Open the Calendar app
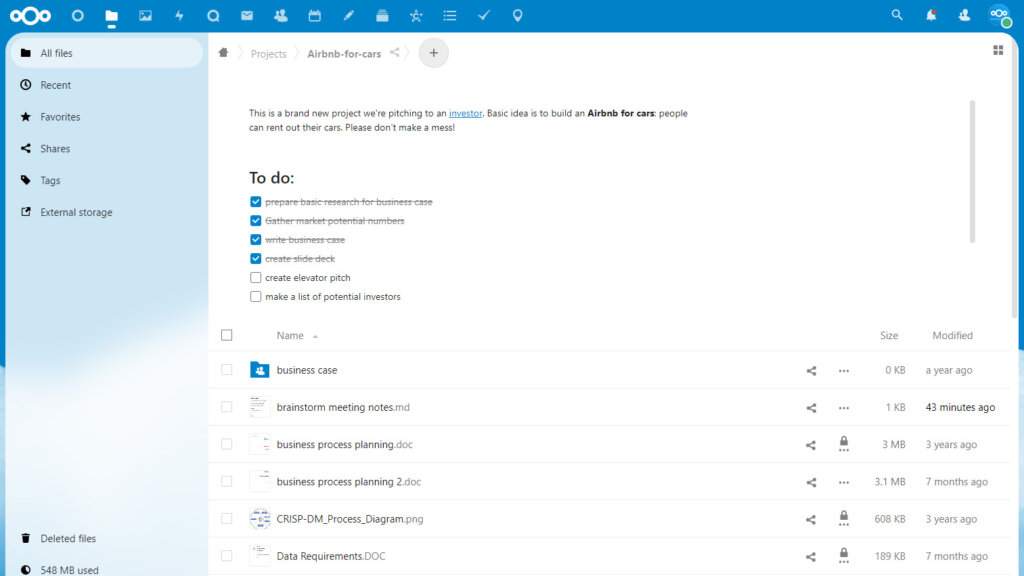Viewport: 1024px width, 576px height. [314, 15]
